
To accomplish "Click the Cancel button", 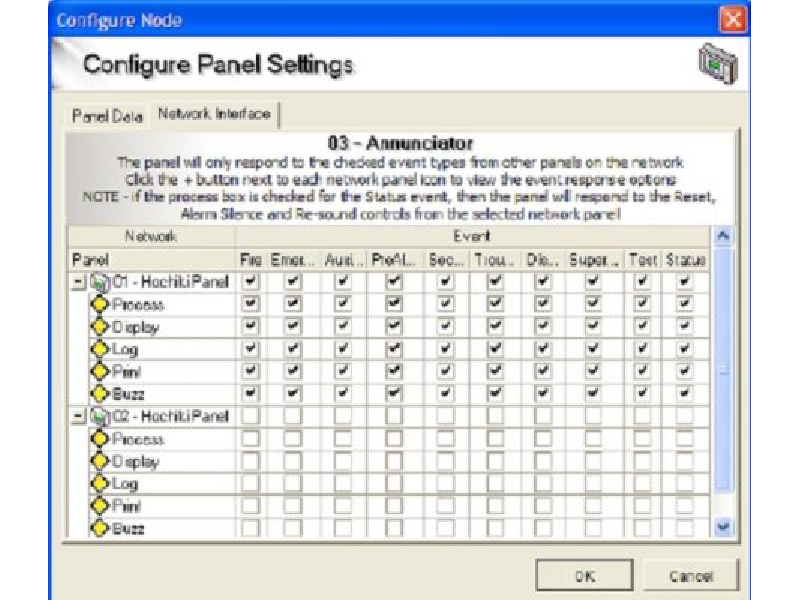I will [691, 576].
